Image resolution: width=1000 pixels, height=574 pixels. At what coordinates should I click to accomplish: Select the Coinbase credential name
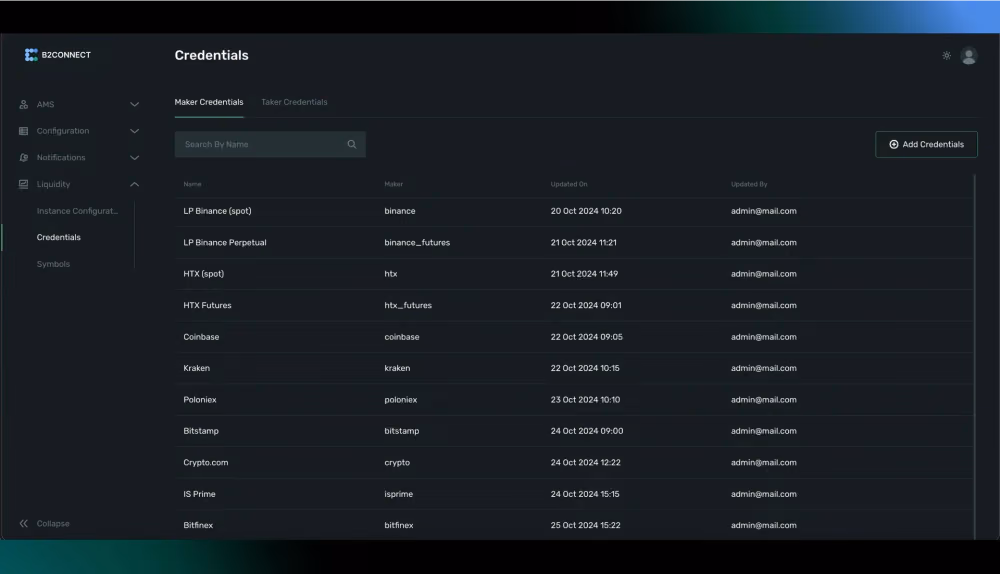tap(201, 337)
